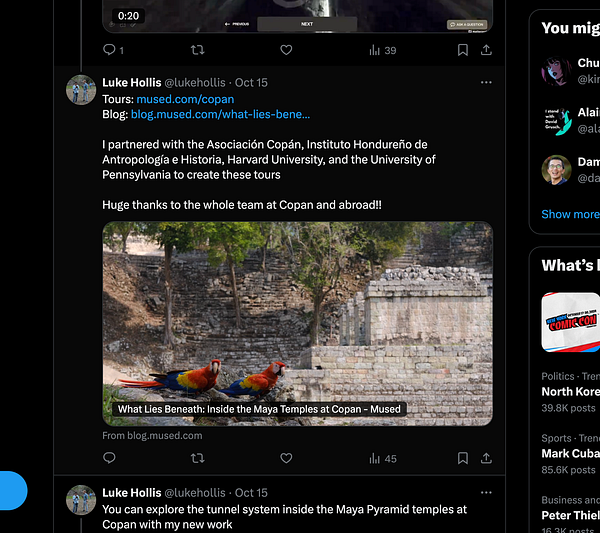600x533 pixels.
Task: Open Luke Hollis avatar on tunnel tweet
Action: (x=81, y=500)
